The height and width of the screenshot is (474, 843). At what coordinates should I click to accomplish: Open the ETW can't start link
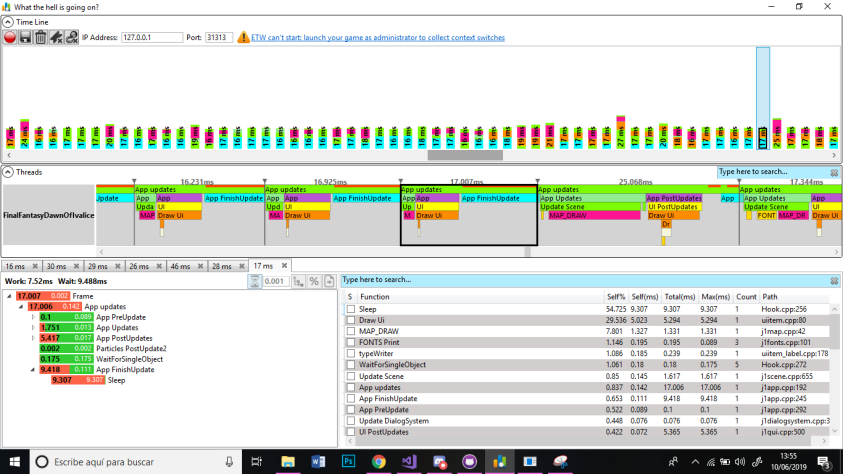378,38
